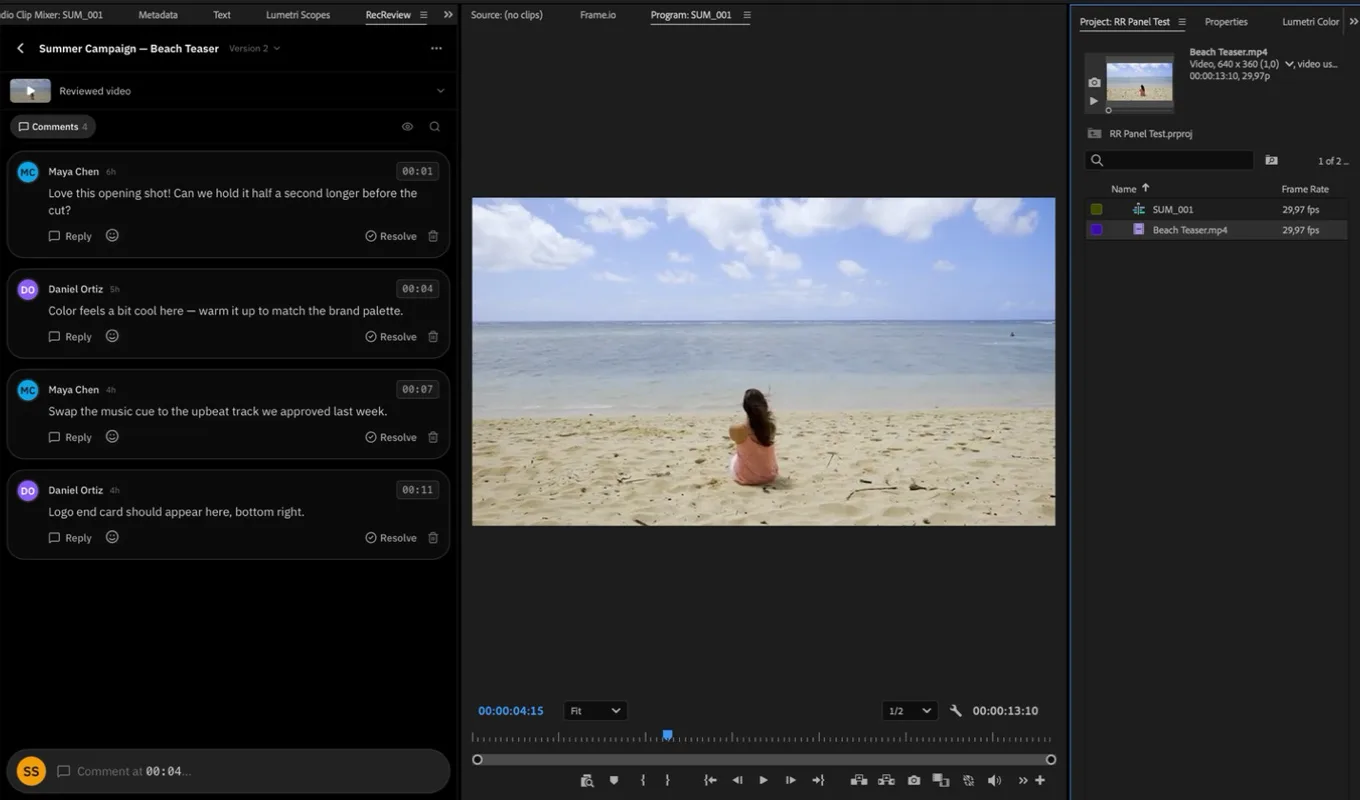Viewport: 1360px width, 800px height.
Task: Toggle comment visibility eye icon
Action: (x=407, y=127)
